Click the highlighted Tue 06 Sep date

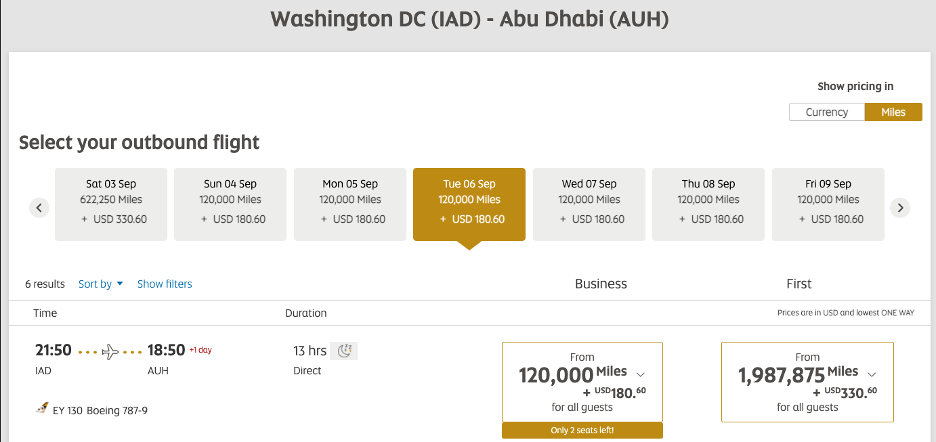pyautogui.click(x=469, y=204)
